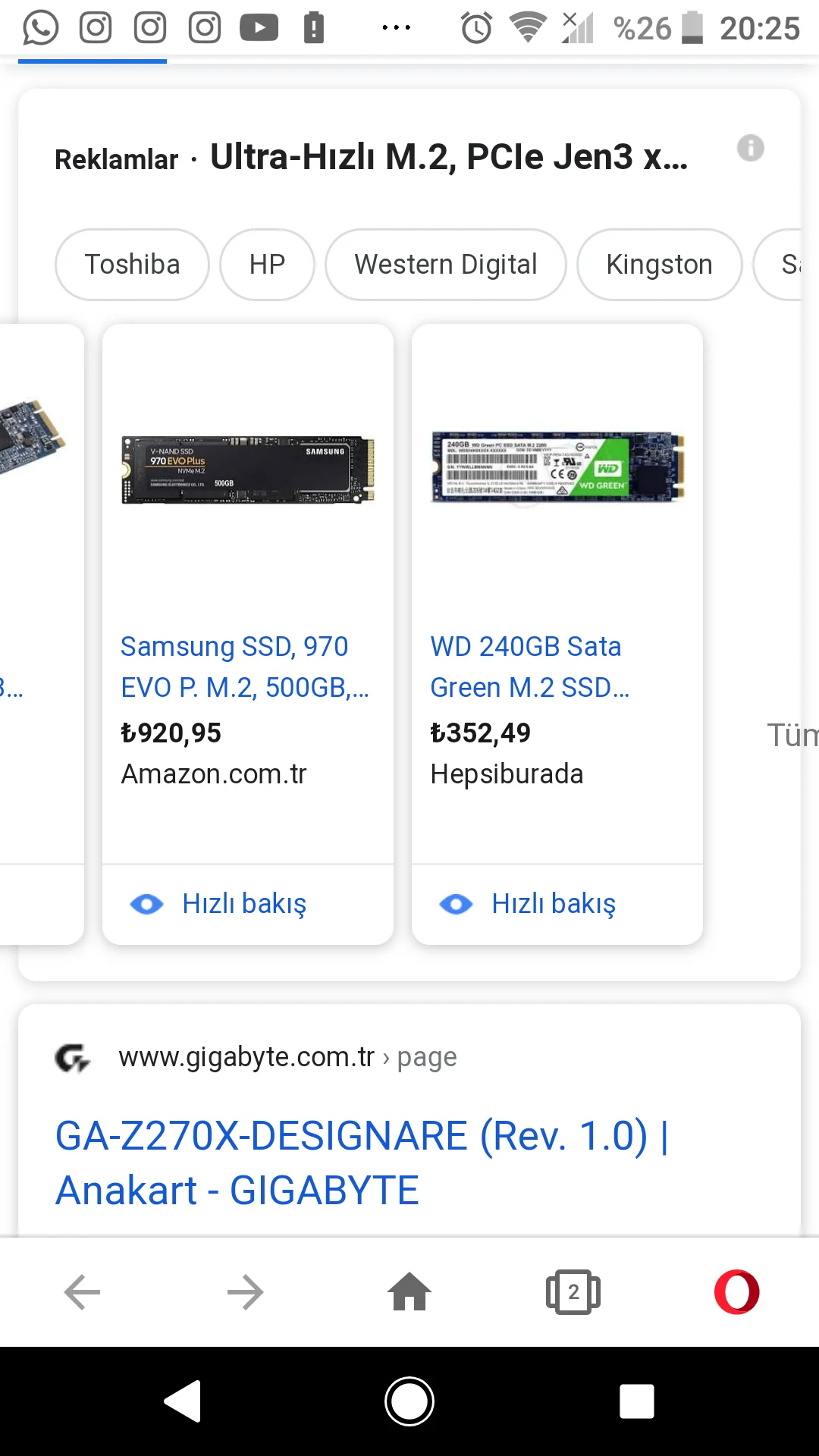Tap the ad info icon
Image resolution: width=819 pixels, height=1456 pixels.
pos(750,148)
